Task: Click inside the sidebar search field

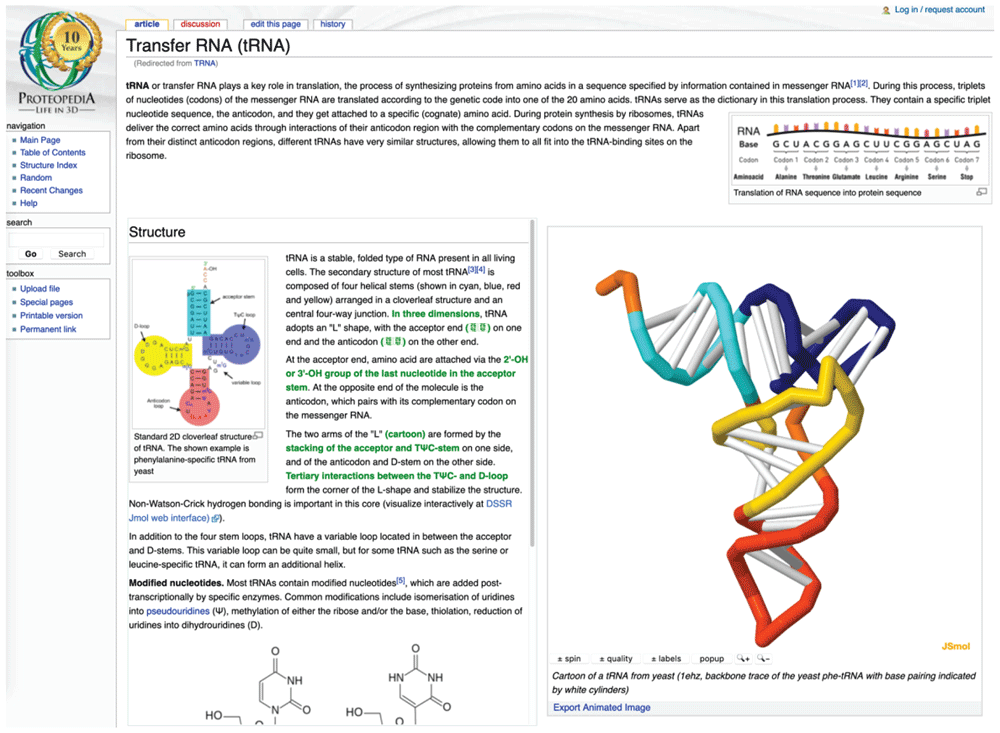Action: coord(56,240)
